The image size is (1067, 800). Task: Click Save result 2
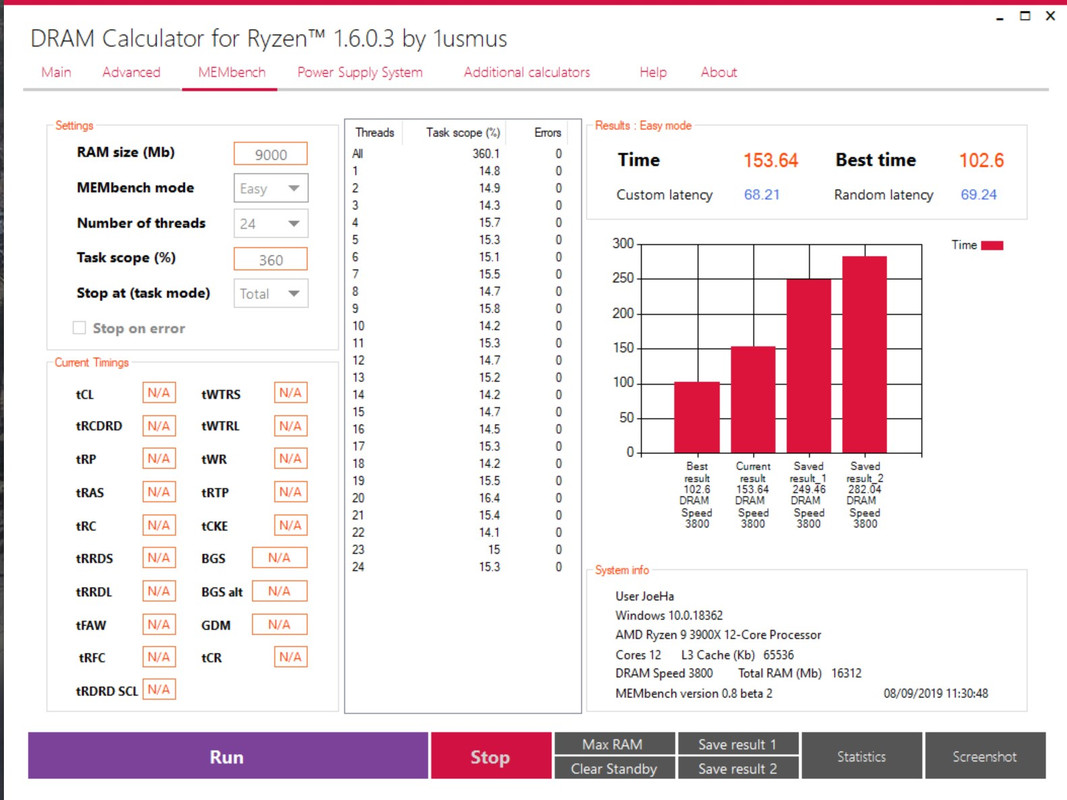click(x=738, y=768)
